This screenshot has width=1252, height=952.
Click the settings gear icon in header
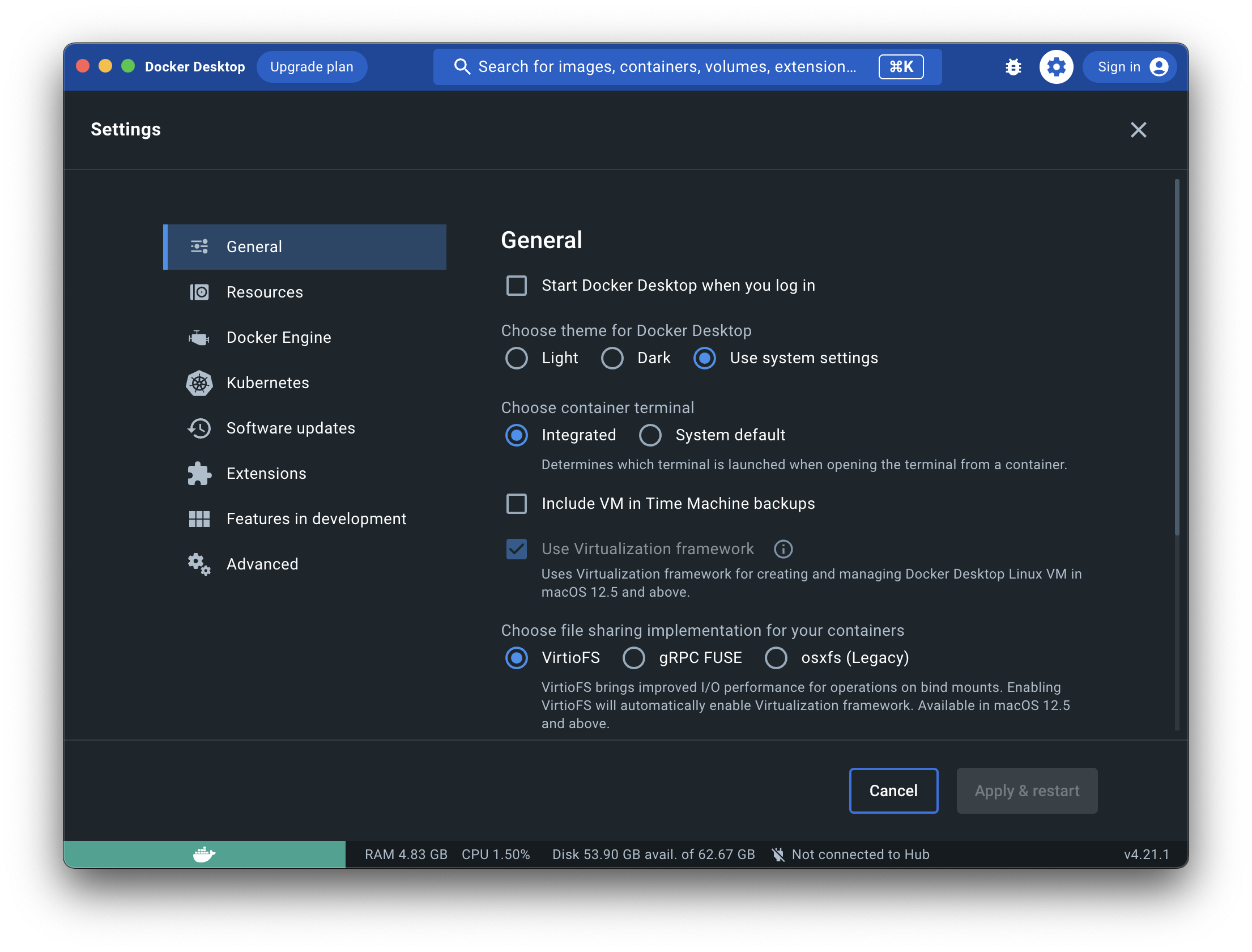coord(1057,67)
